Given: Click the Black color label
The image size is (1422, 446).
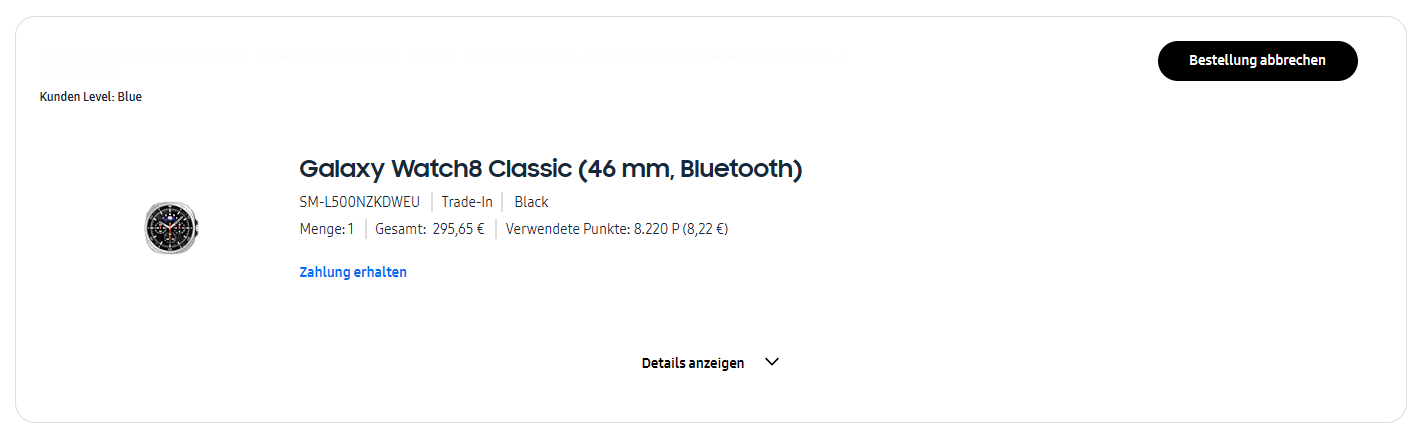Looking at the screenshot, I should point(531,202).
